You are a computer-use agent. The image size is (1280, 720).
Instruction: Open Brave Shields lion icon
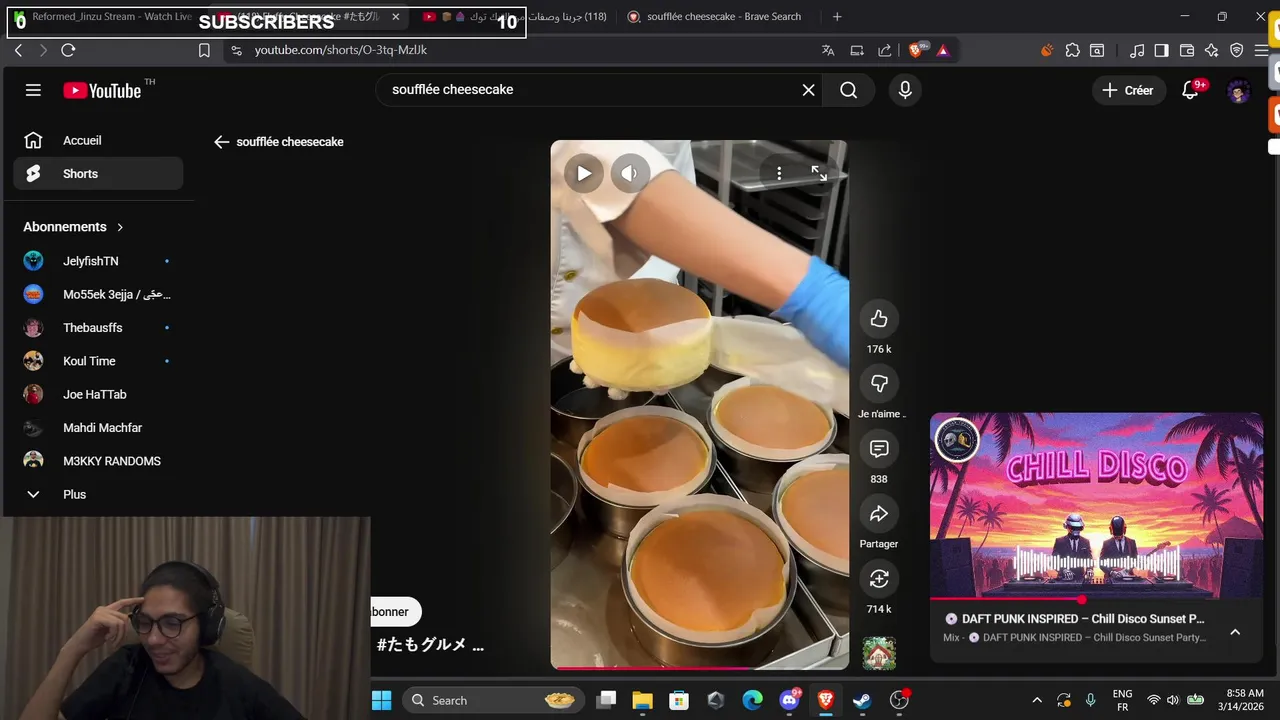[917, 50]
